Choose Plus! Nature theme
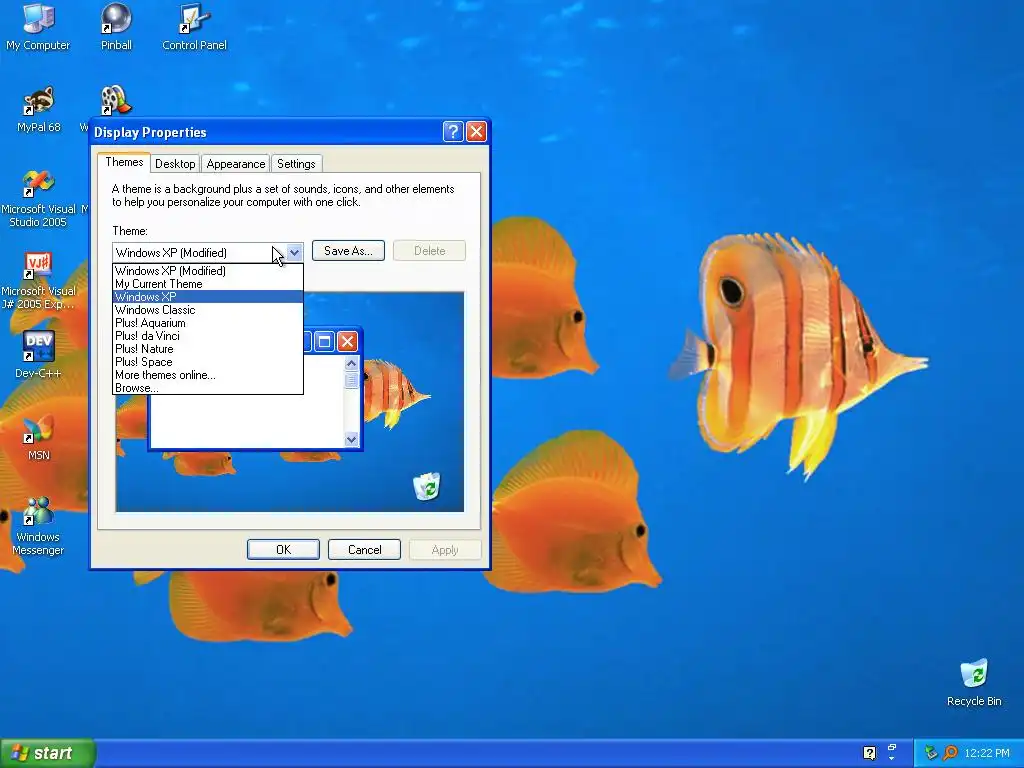This screenshot has height=768, width=1024. coord(208,349)
